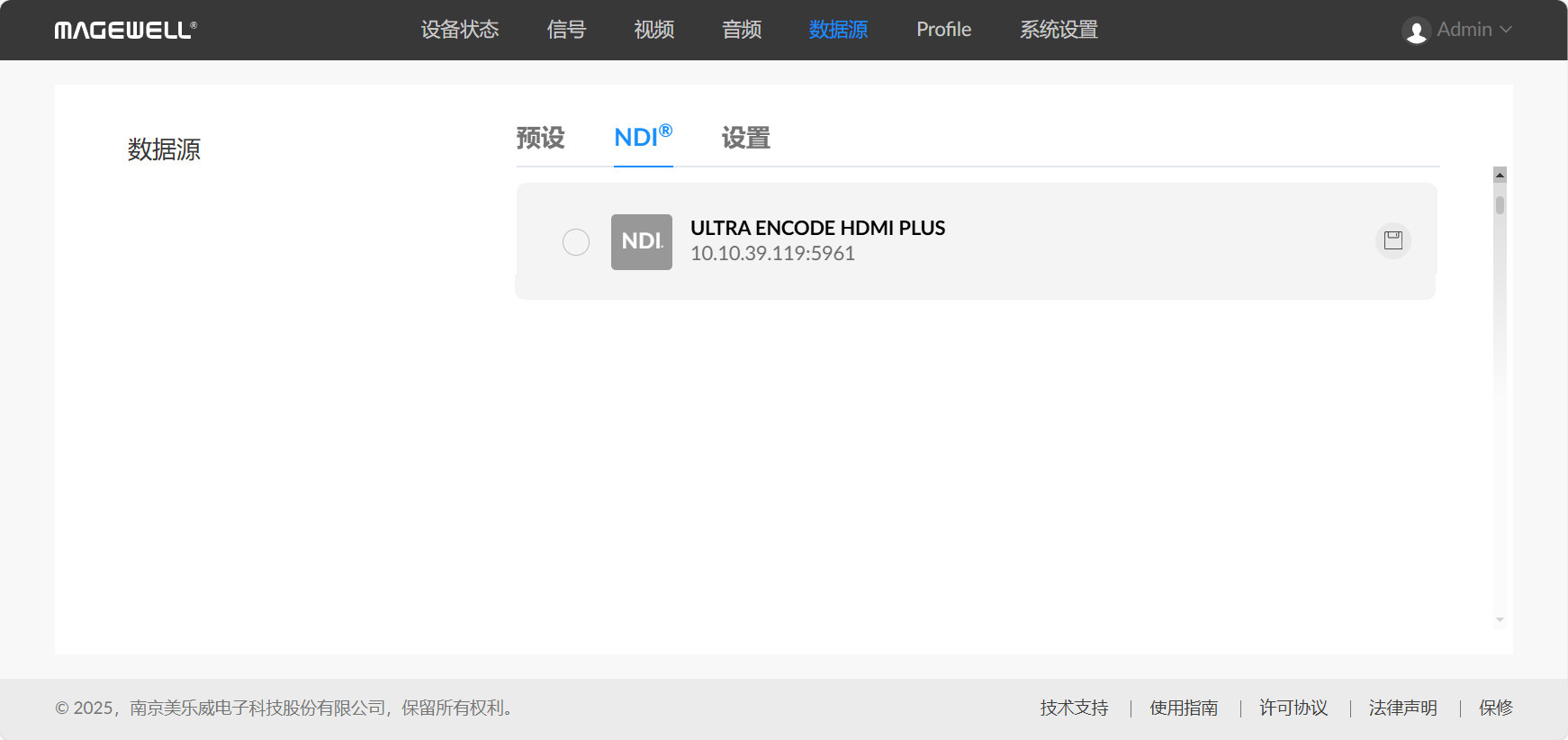1568x740 pixels.
Task: Select the NDI® tab
Action: click(643, 138)
